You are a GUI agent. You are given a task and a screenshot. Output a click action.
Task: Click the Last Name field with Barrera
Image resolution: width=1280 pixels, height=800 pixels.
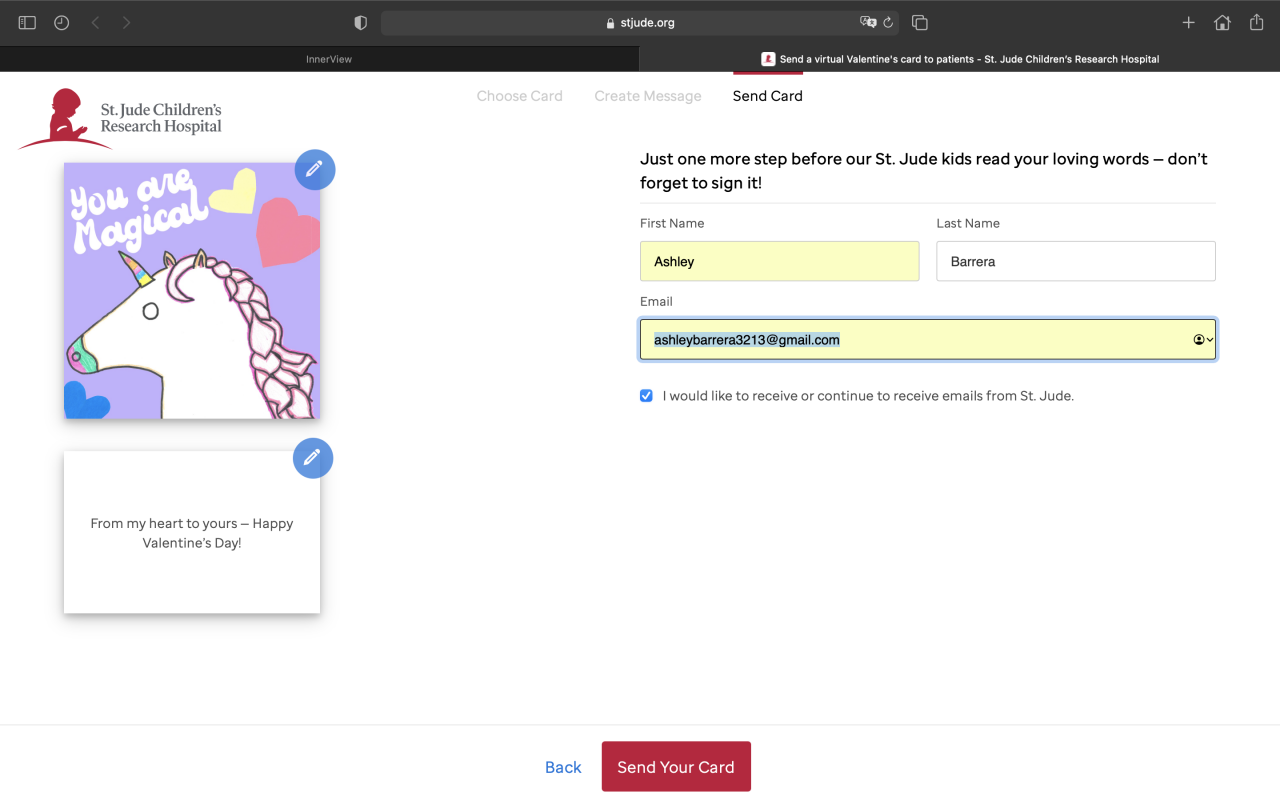(x=1076, y=261)
